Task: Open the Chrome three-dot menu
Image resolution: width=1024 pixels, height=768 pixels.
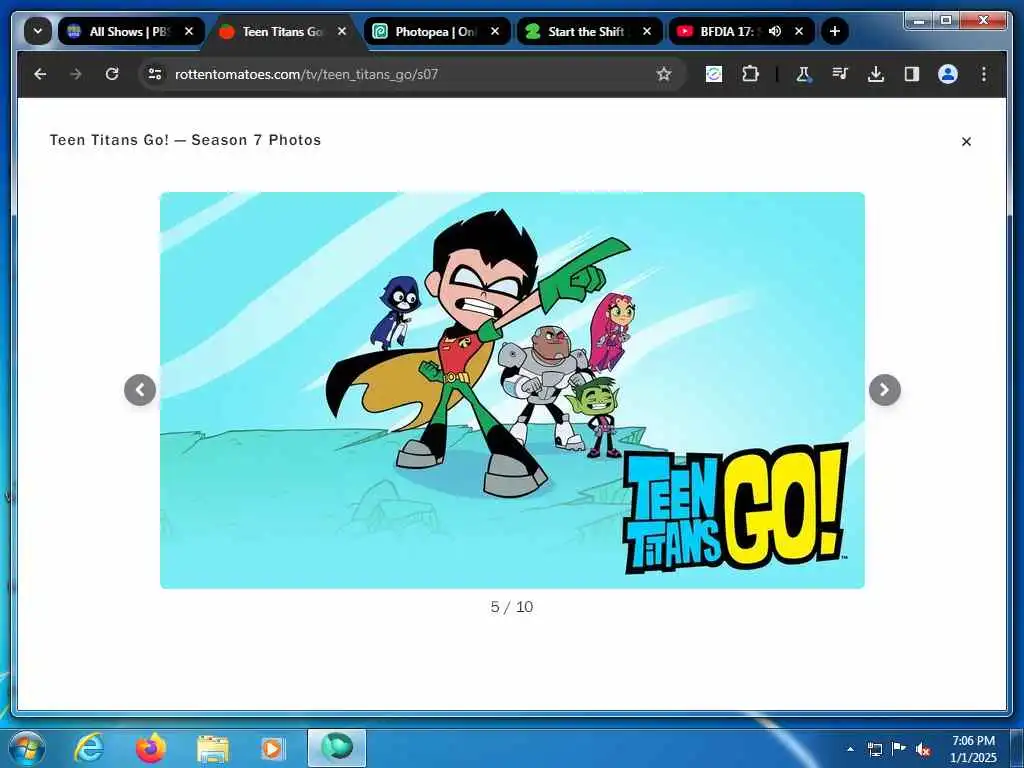Action: pyautogui.click(x=984, y=74)
